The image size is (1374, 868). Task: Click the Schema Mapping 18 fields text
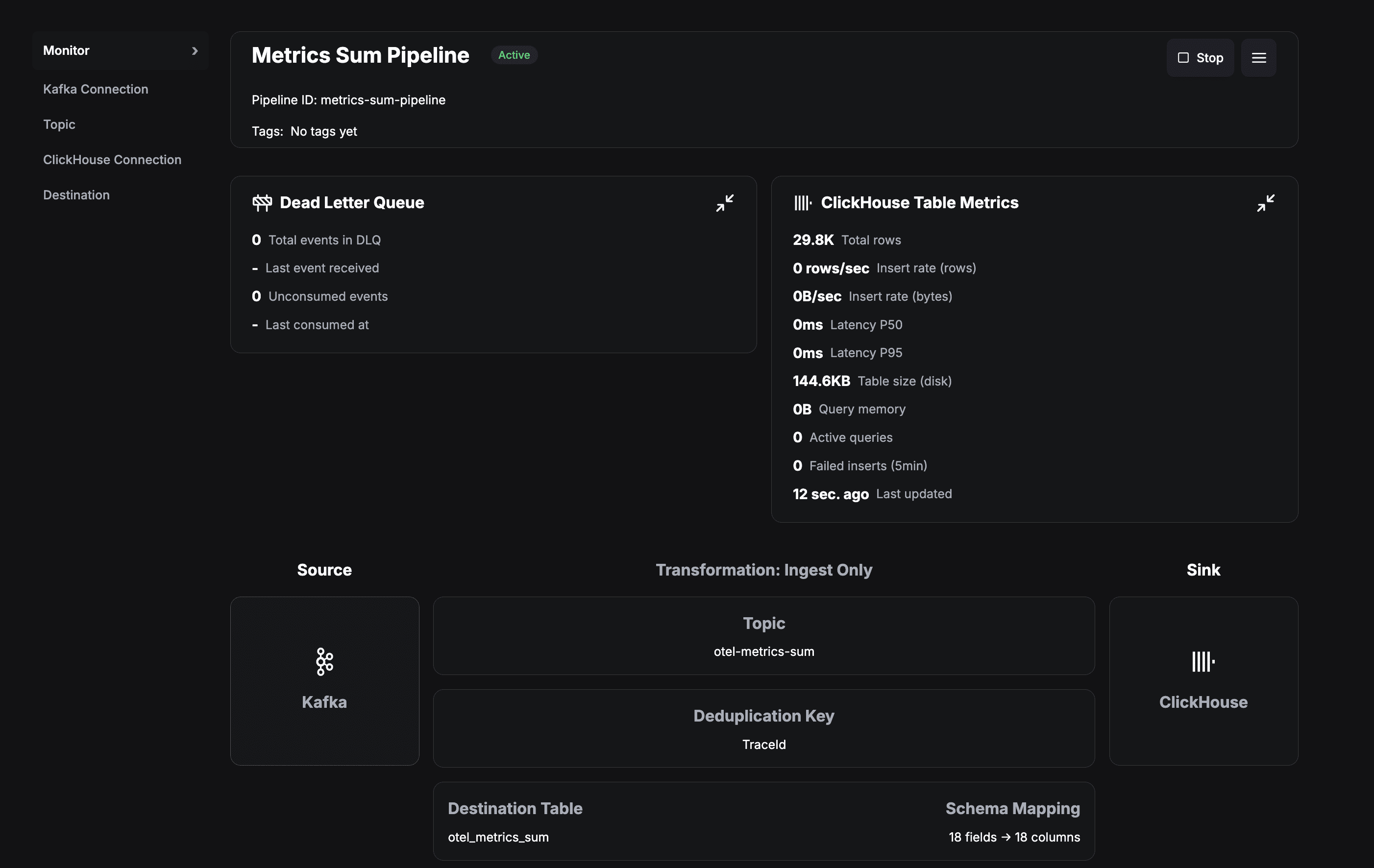tap(1013, 837)
